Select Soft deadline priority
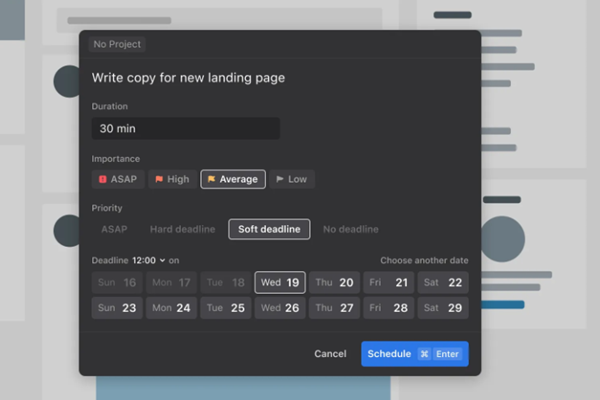Screen dimensions: 600x400 point(269,229)
